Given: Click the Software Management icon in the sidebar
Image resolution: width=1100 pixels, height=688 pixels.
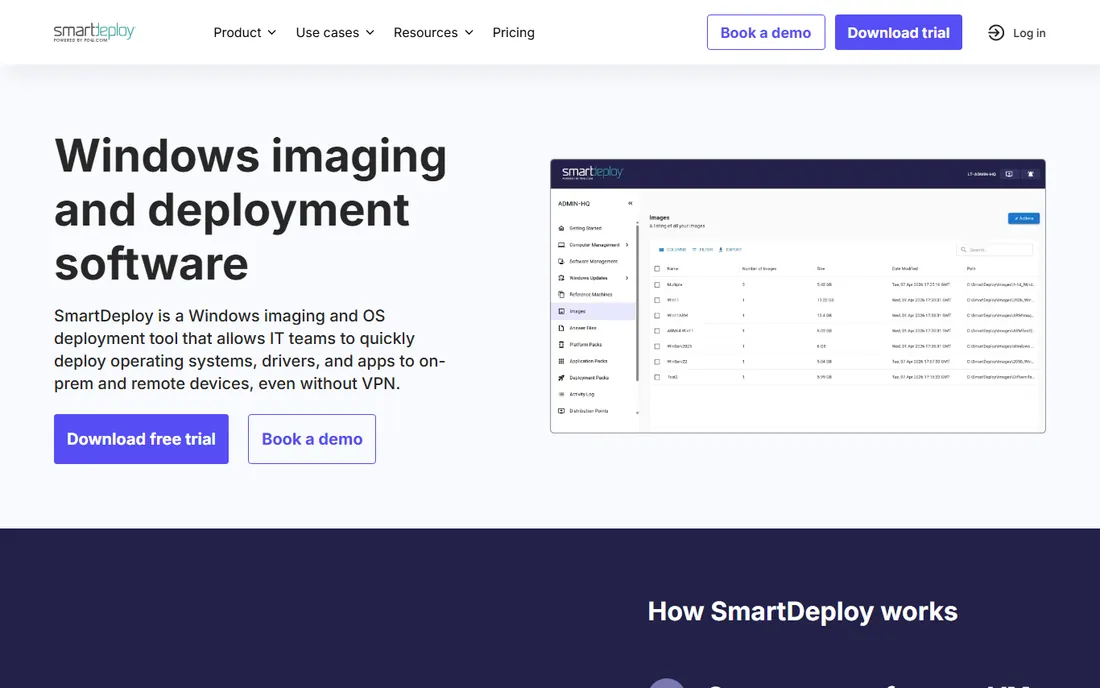Looking at the screenshot, I should coord(561,261).
